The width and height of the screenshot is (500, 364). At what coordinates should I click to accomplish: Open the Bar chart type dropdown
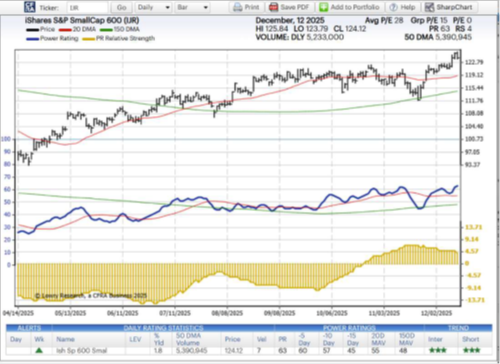tap(193, 7)
